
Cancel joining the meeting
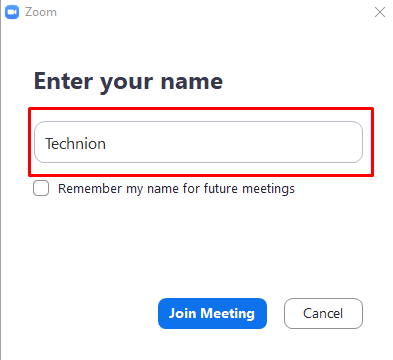click(x=323, y=313)
